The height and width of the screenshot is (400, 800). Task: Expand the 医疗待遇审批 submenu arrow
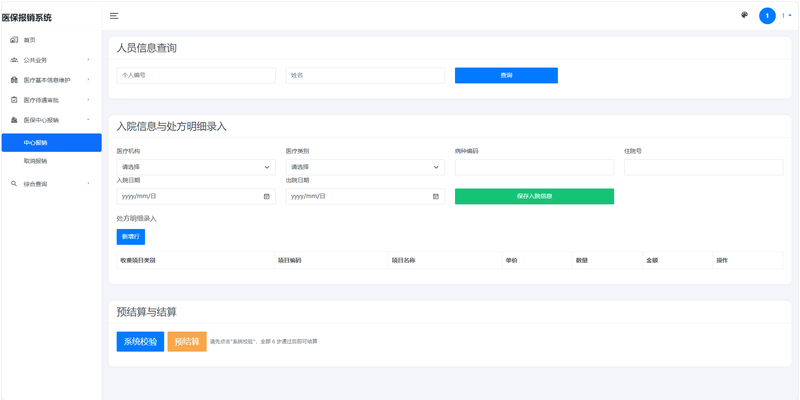[88, 100]
